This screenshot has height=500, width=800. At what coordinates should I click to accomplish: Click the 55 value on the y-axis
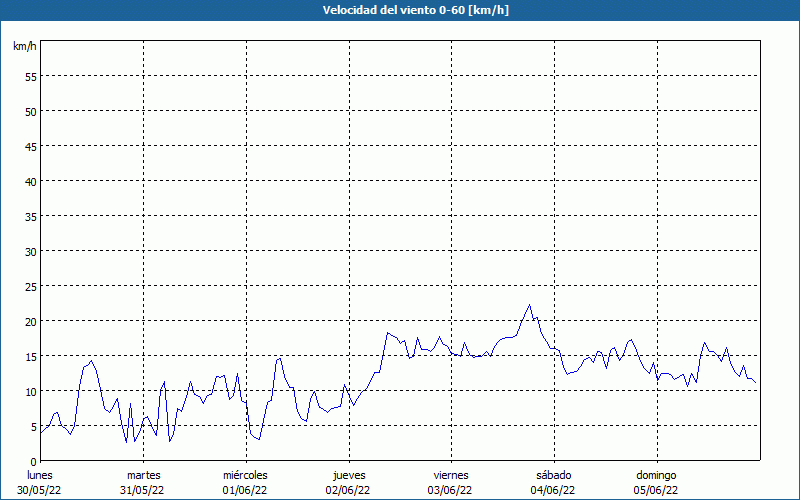point(31,77)
